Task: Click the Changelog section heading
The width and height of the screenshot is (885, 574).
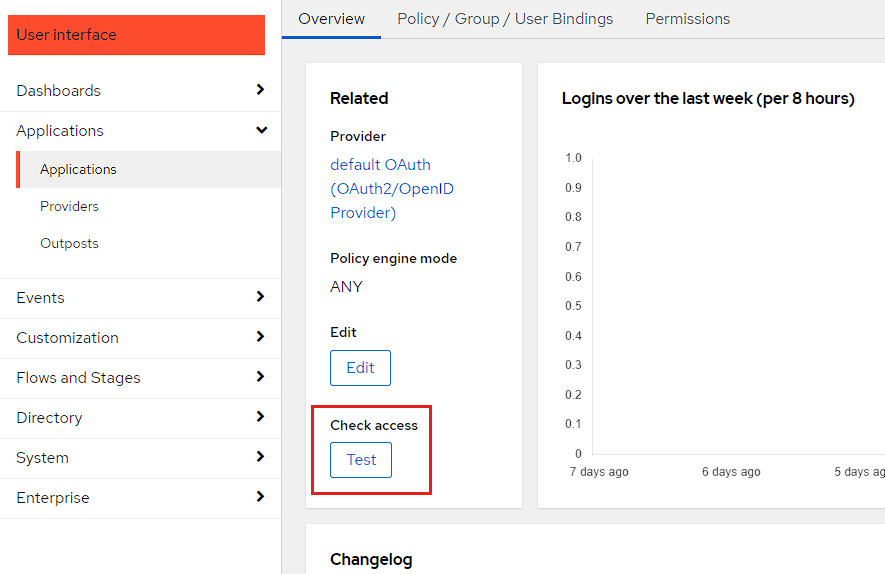Action: [370, 559]
